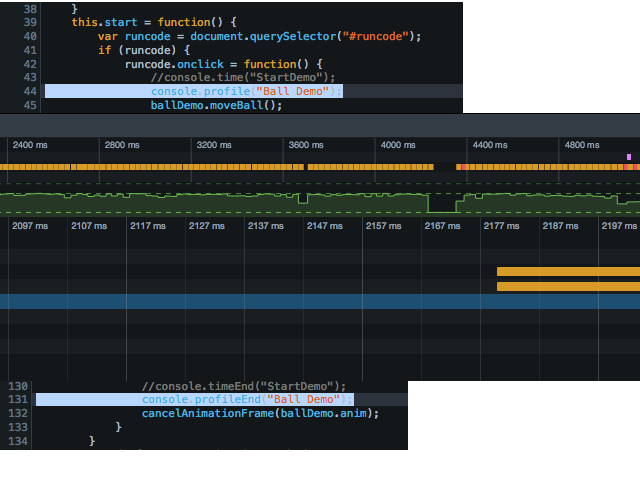The width and height of the screenshot is (640, 500).
Task: Click the 4800 ms overview ruler mark
Action: pos(581,145)
